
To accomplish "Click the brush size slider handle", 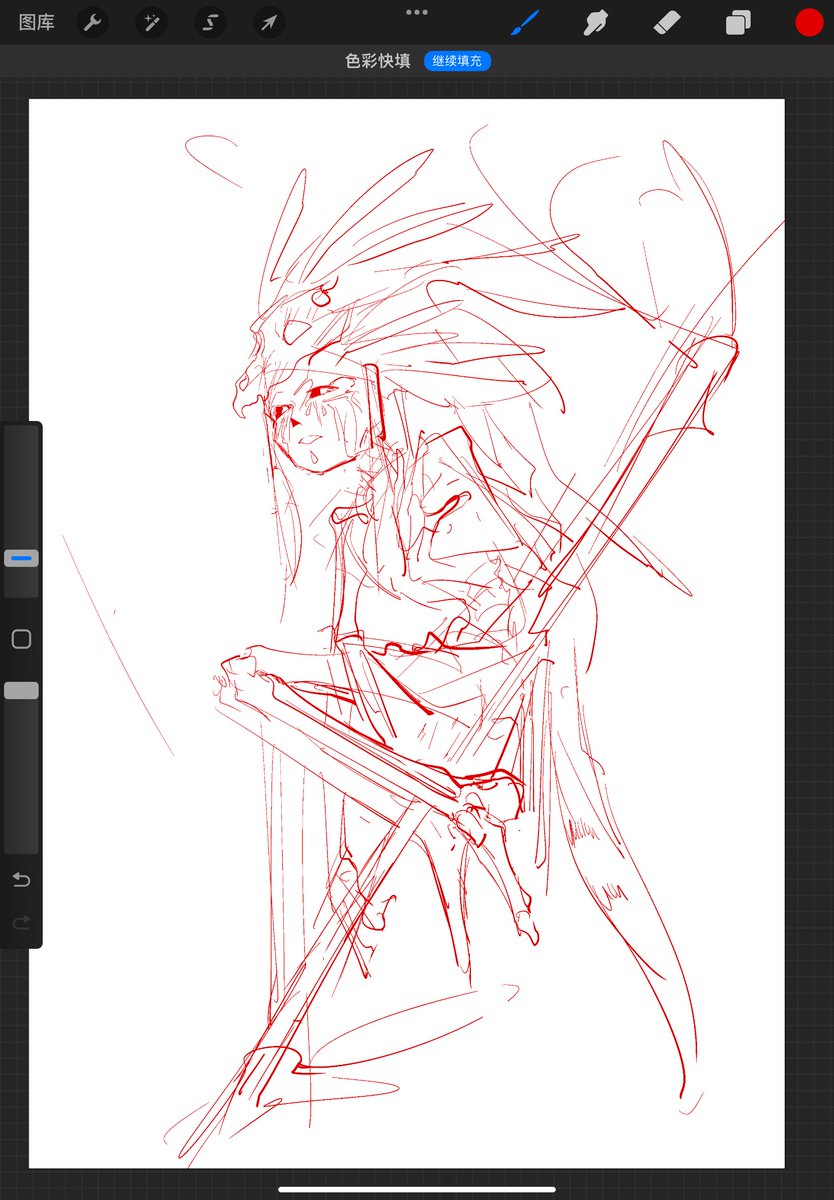I will (x=21, y=558).
